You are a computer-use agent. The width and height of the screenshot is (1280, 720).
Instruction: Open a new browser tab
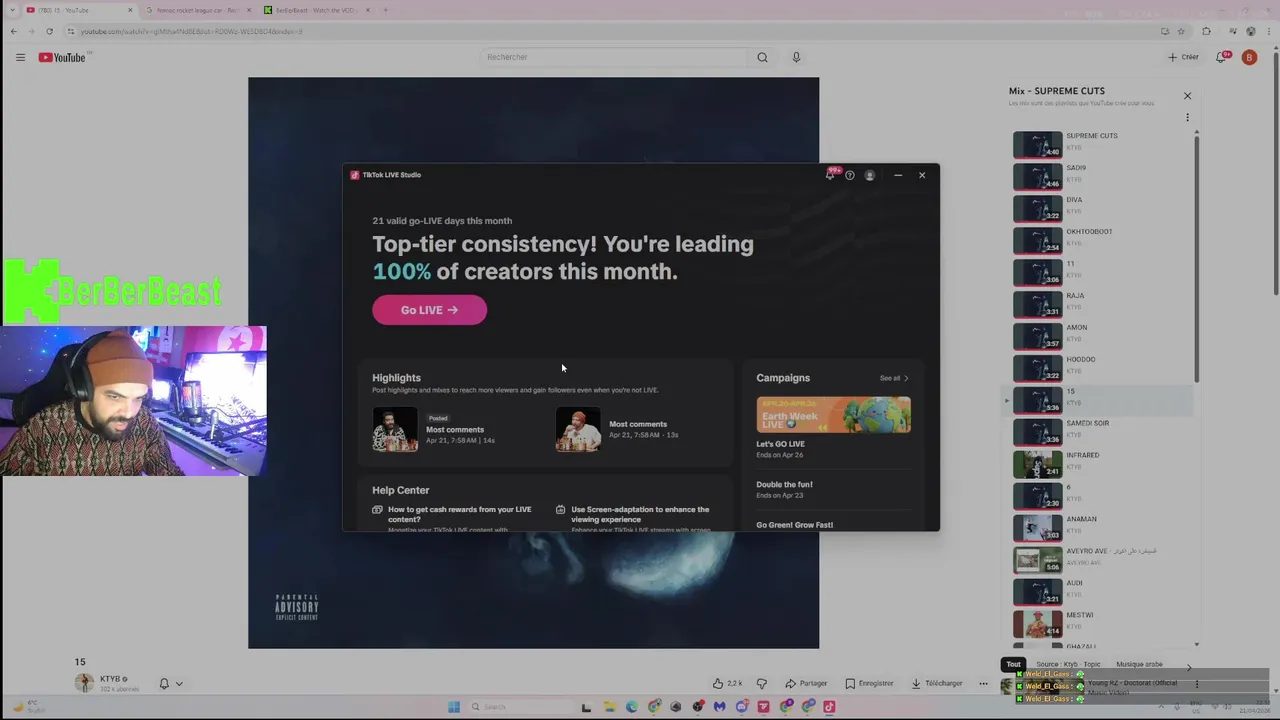tap(386, 10)
